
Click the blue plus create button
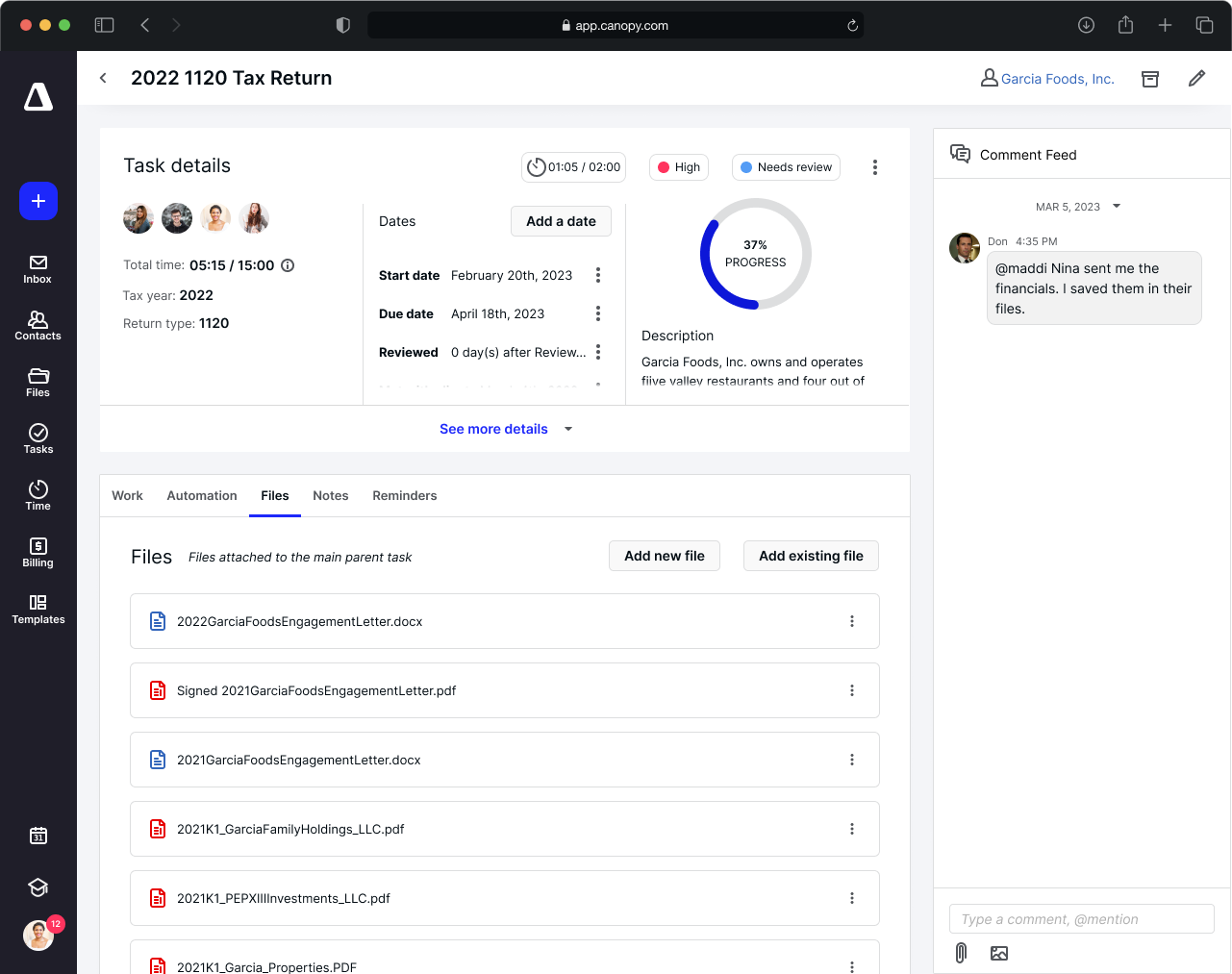38,201
